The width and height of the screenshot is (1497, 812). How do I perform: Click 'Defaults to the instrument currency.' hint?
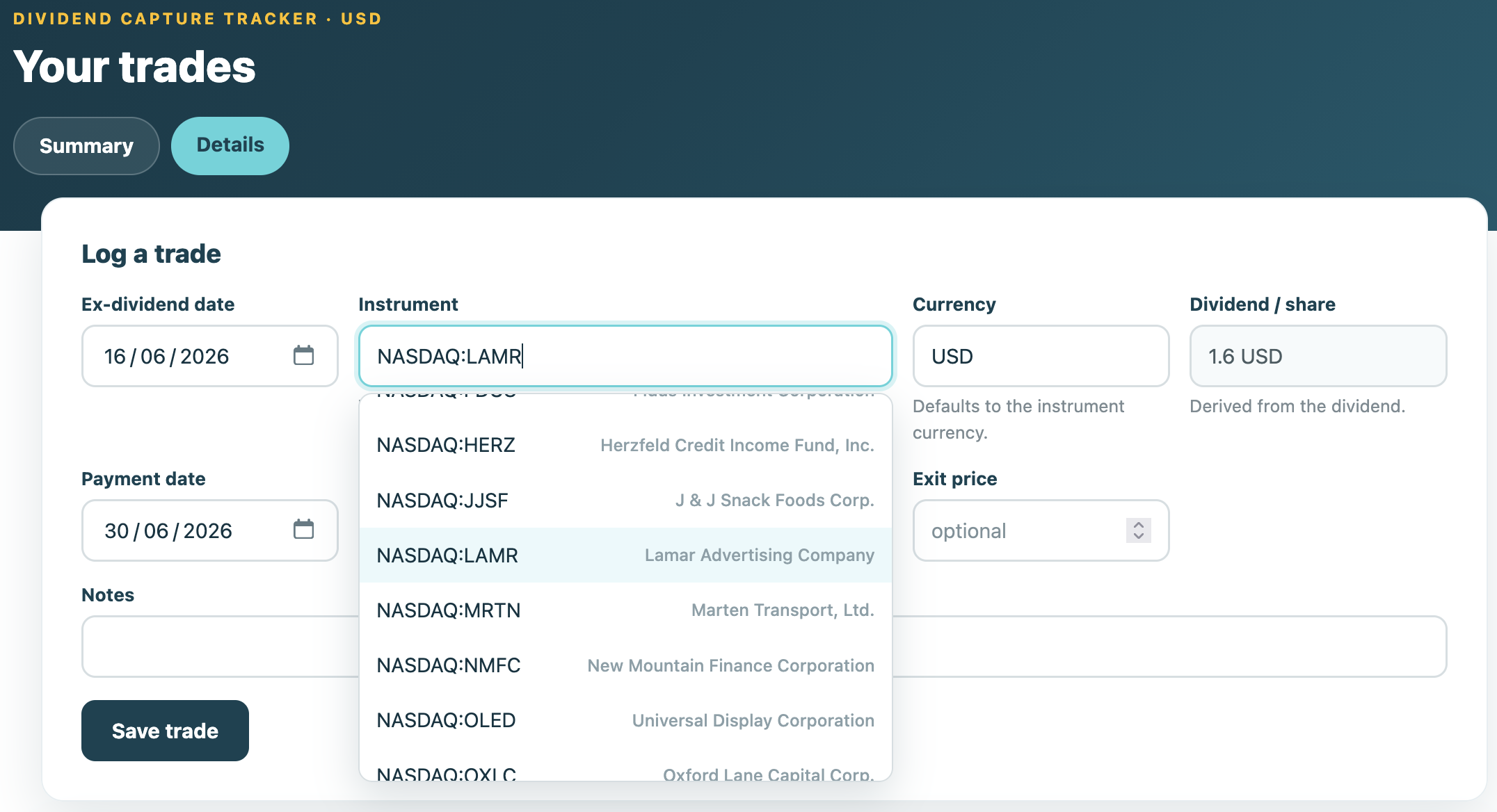(x=1018, y=419)
